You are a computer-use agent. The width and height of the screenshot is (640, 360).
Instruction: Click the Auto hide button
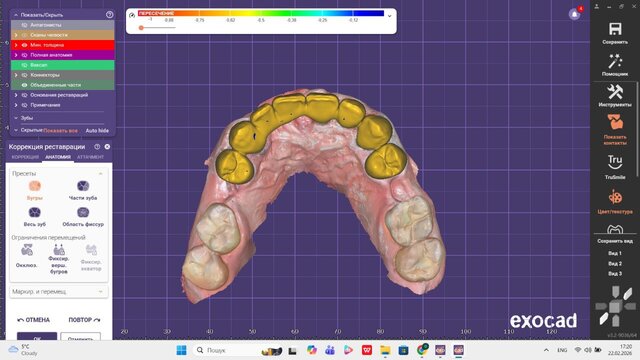(97, 131)
